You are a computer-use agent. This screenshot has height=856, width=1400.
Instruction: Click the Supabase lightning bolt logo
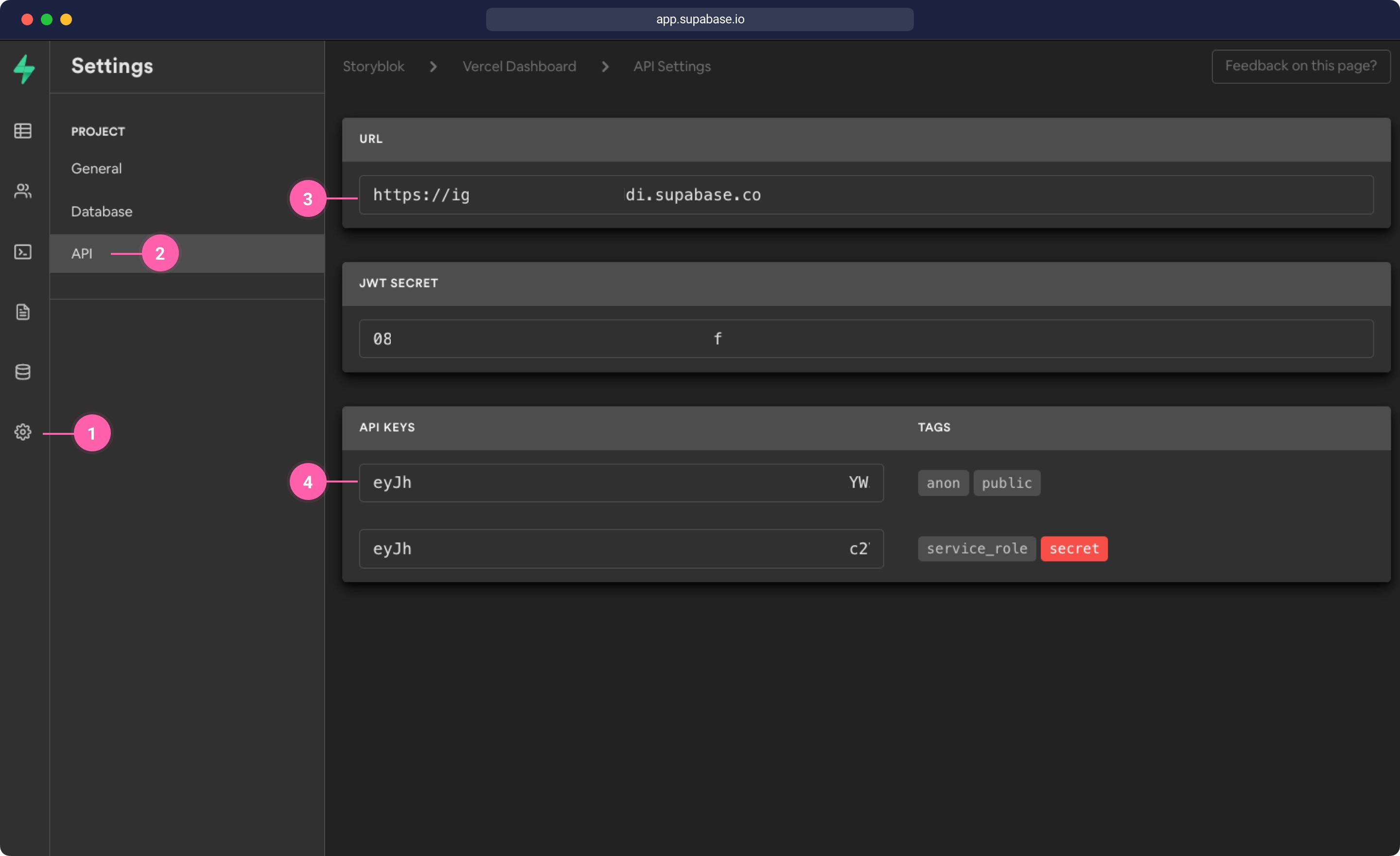(x=24, y=69)
